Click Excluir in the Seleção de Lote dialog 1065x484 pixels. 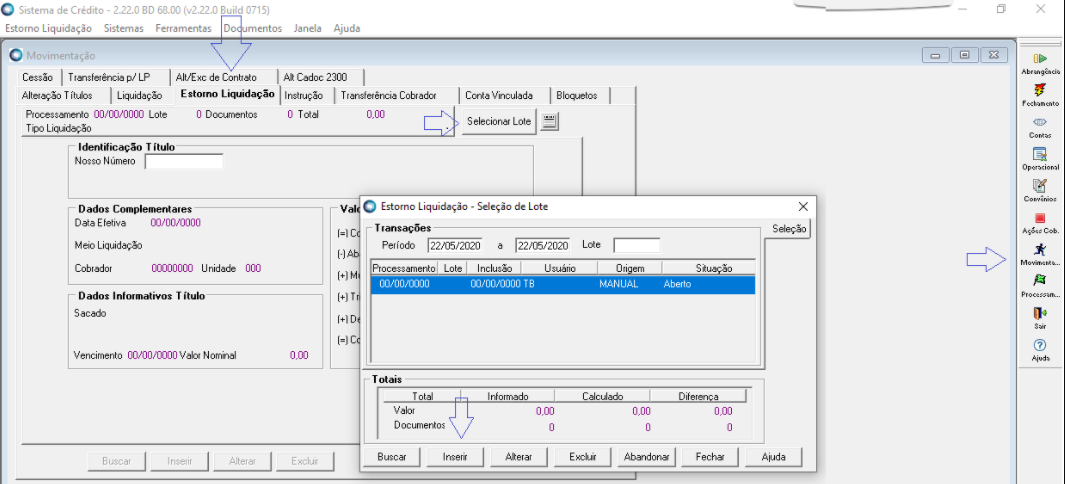(x=583, y=457)
